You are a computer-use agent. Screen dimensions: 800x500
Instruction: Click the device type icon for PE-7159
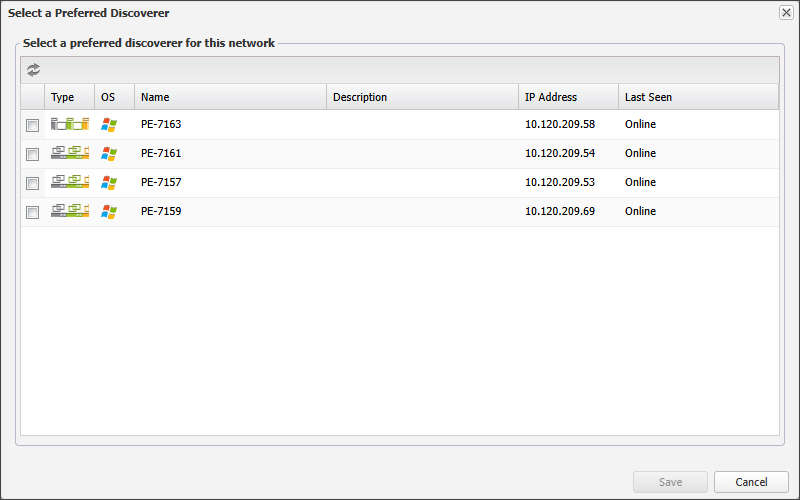click(x=70, y=212)
